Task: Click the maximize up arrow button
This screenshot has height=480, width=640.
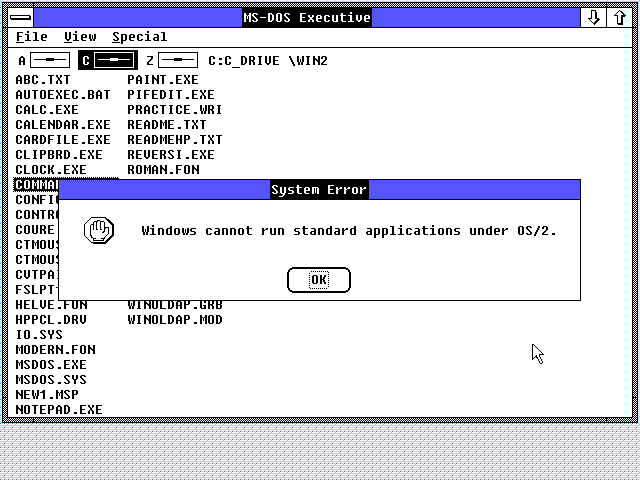Action: point(620,18)
